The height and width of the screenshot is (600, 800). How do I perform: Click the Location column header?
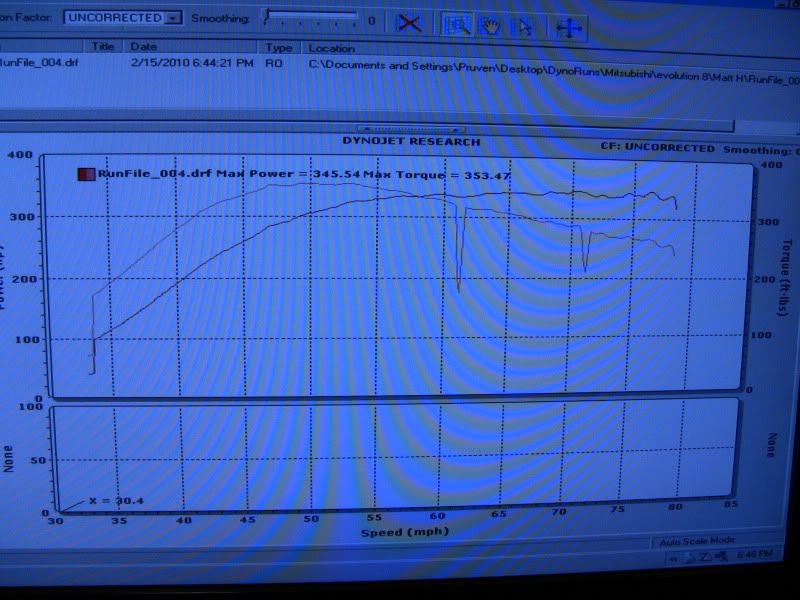point(332,48)
